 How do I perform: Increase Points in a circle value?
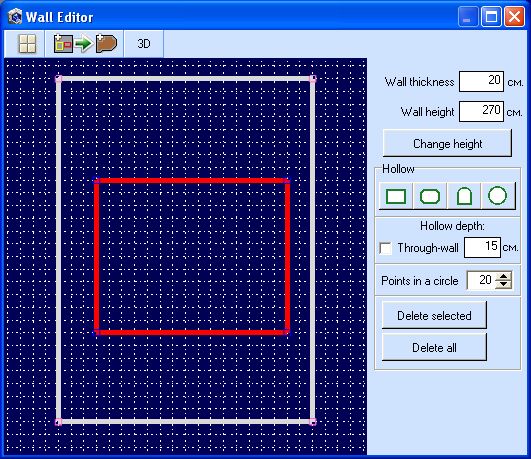tap(503, 276)
